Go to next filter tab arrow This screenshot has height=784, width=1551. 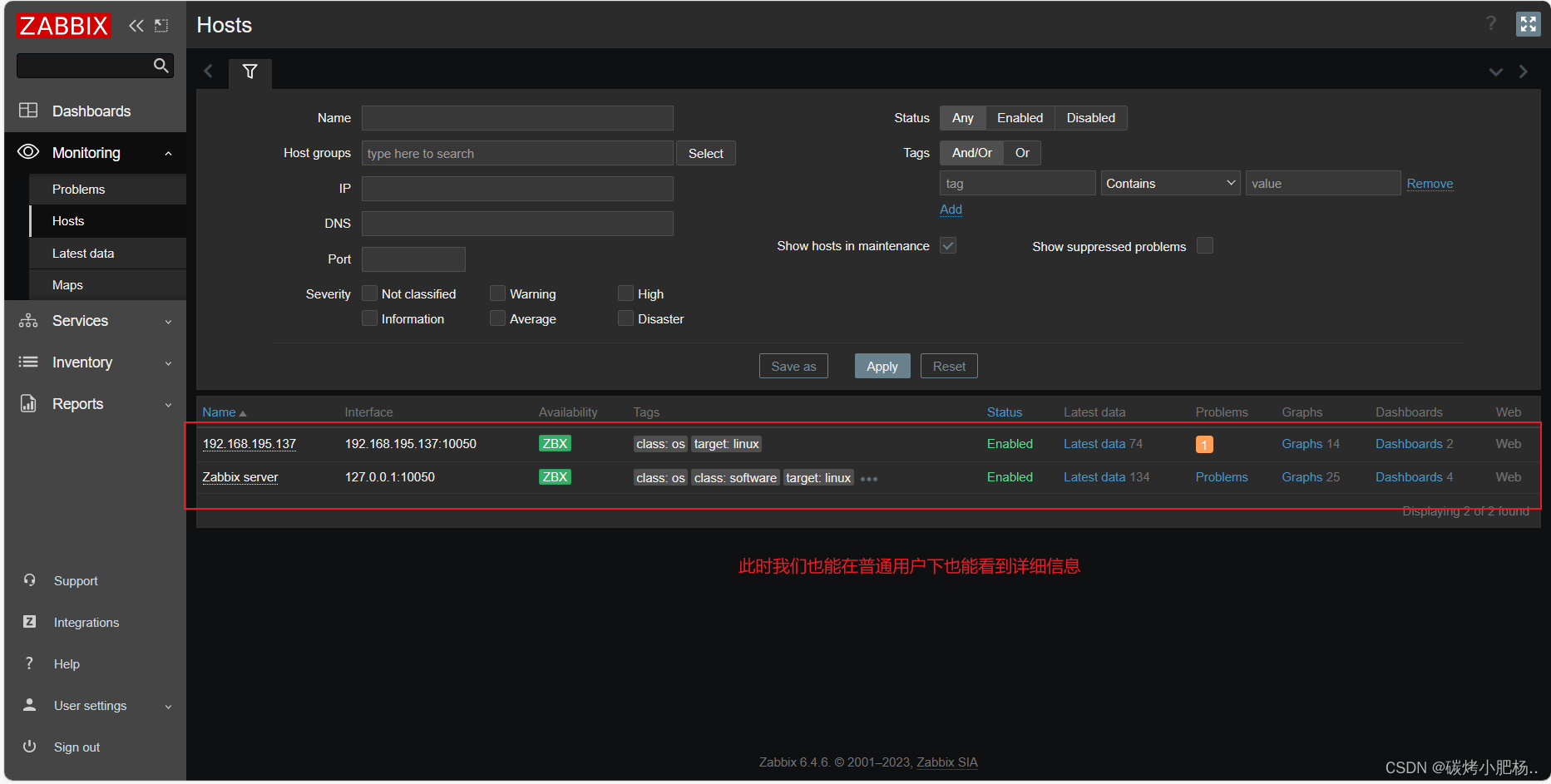tap(1524, 71)
